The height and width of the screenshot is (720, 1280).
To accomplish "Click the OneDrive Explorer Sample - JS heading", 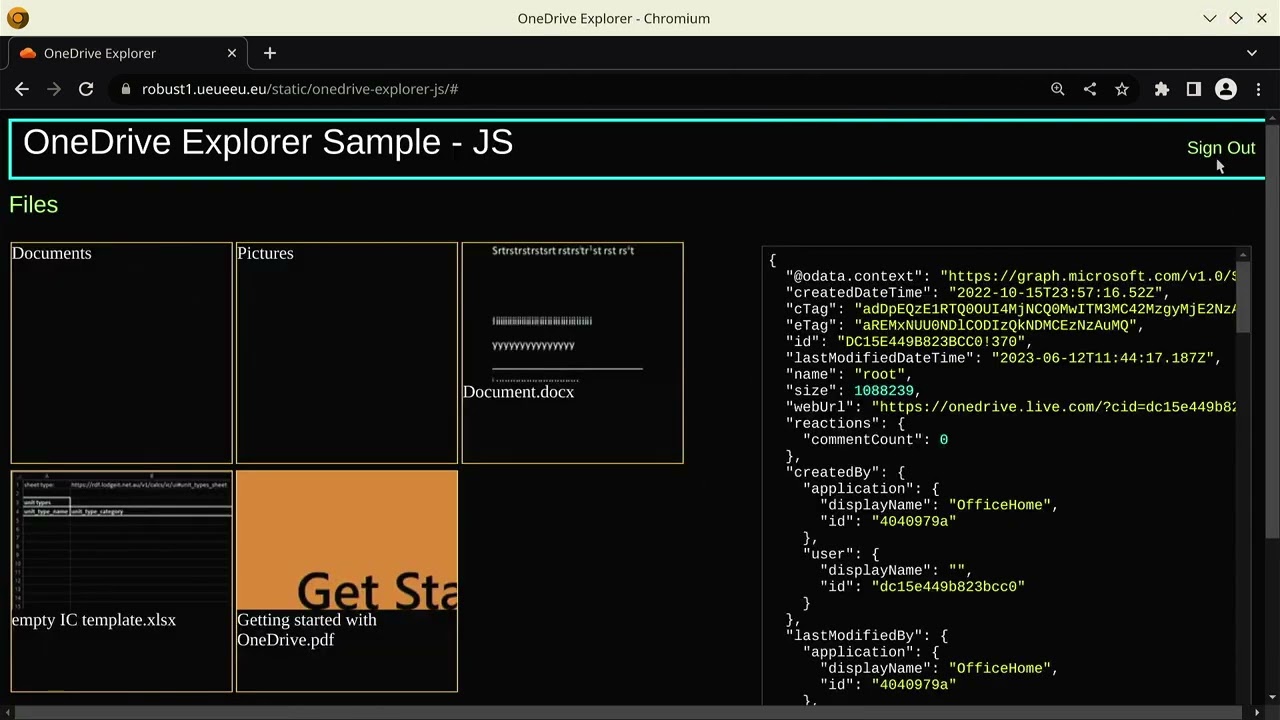I will [x=268, y=142].
